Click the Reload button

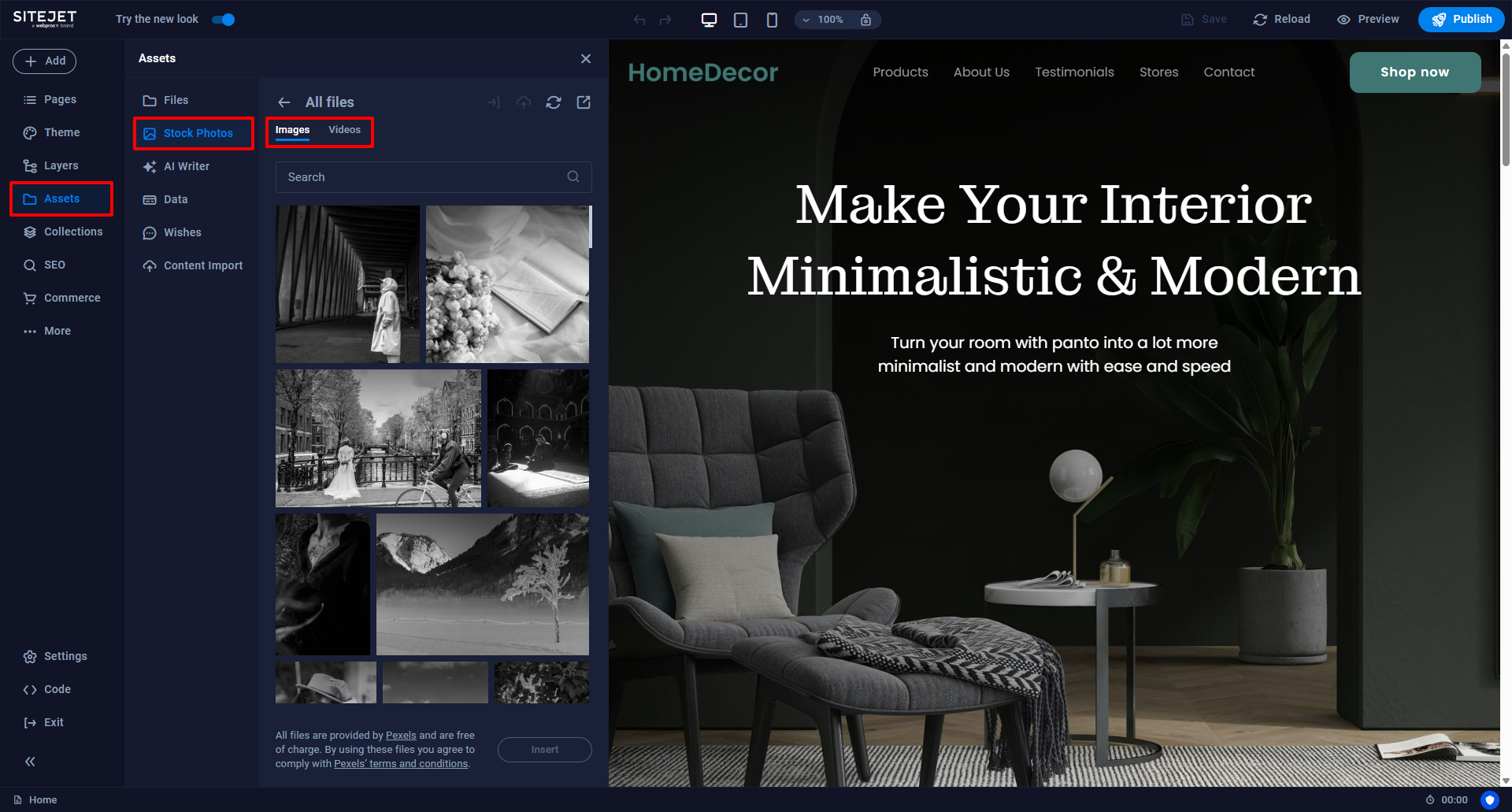(x=1281, y=20)
